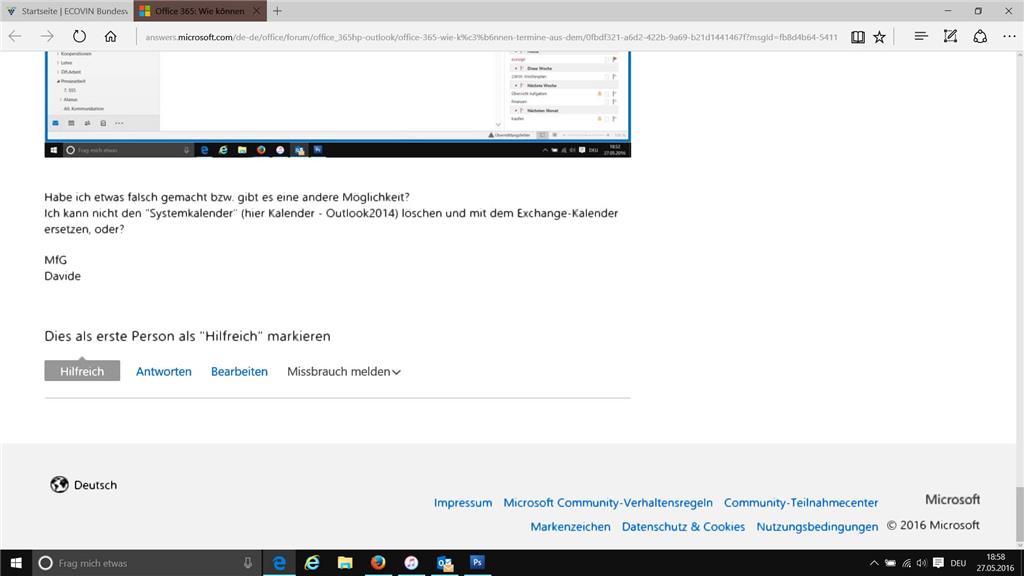Open Edge more actions menu
The image size is (1024, 576).
pos(1009,37)
